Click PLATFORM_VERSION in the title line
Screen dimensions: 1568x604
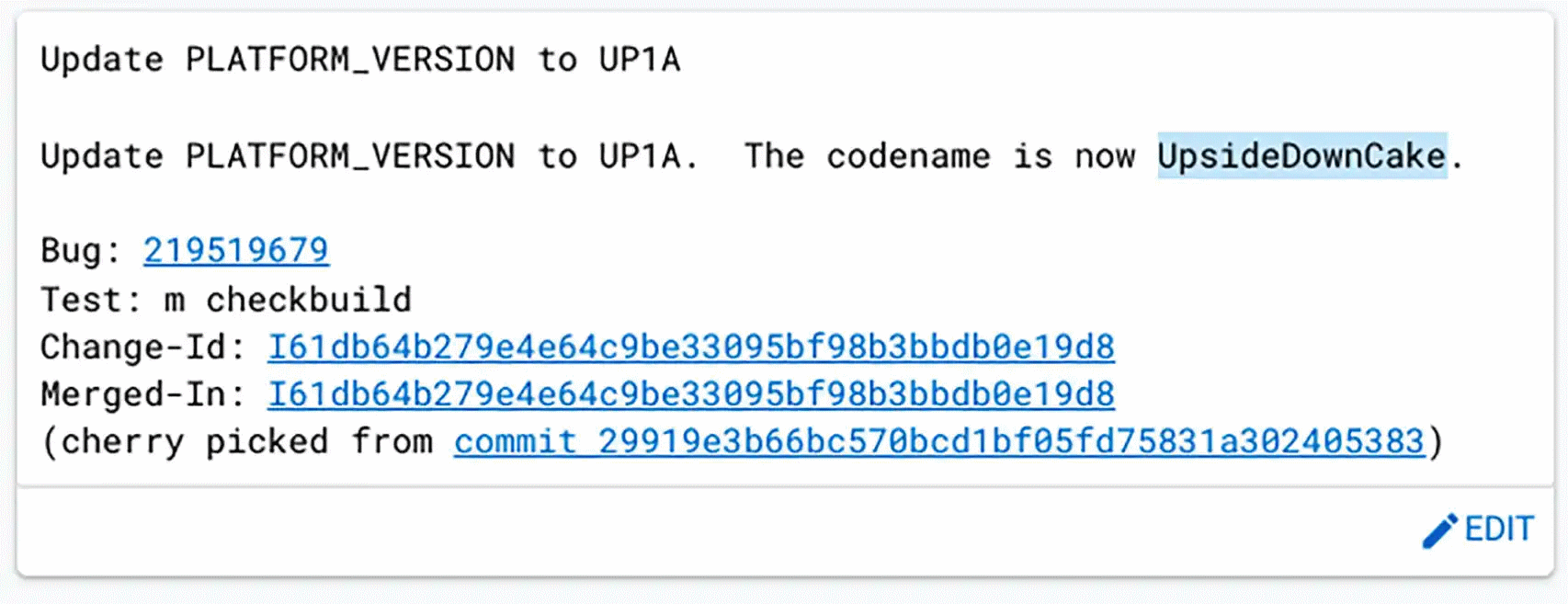click(350, 60)
